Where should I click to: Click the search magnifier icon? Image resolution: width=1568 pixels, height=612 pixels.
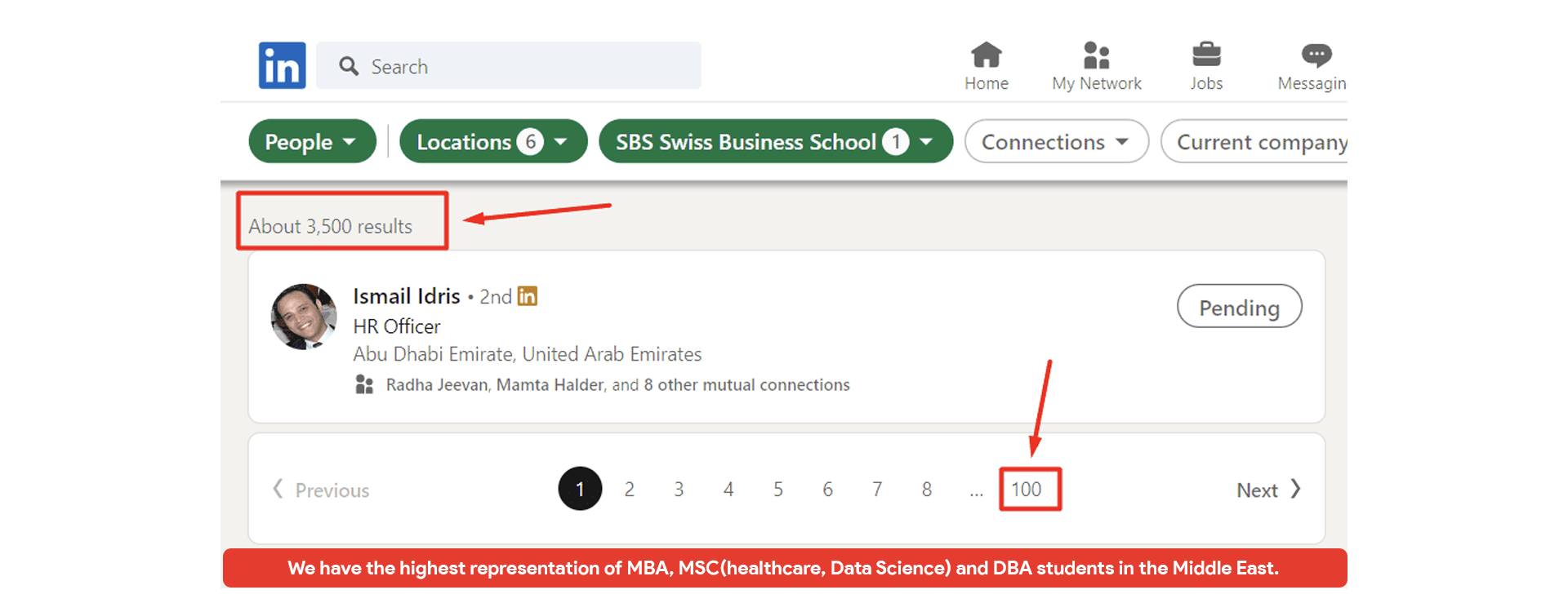point(349,66)
